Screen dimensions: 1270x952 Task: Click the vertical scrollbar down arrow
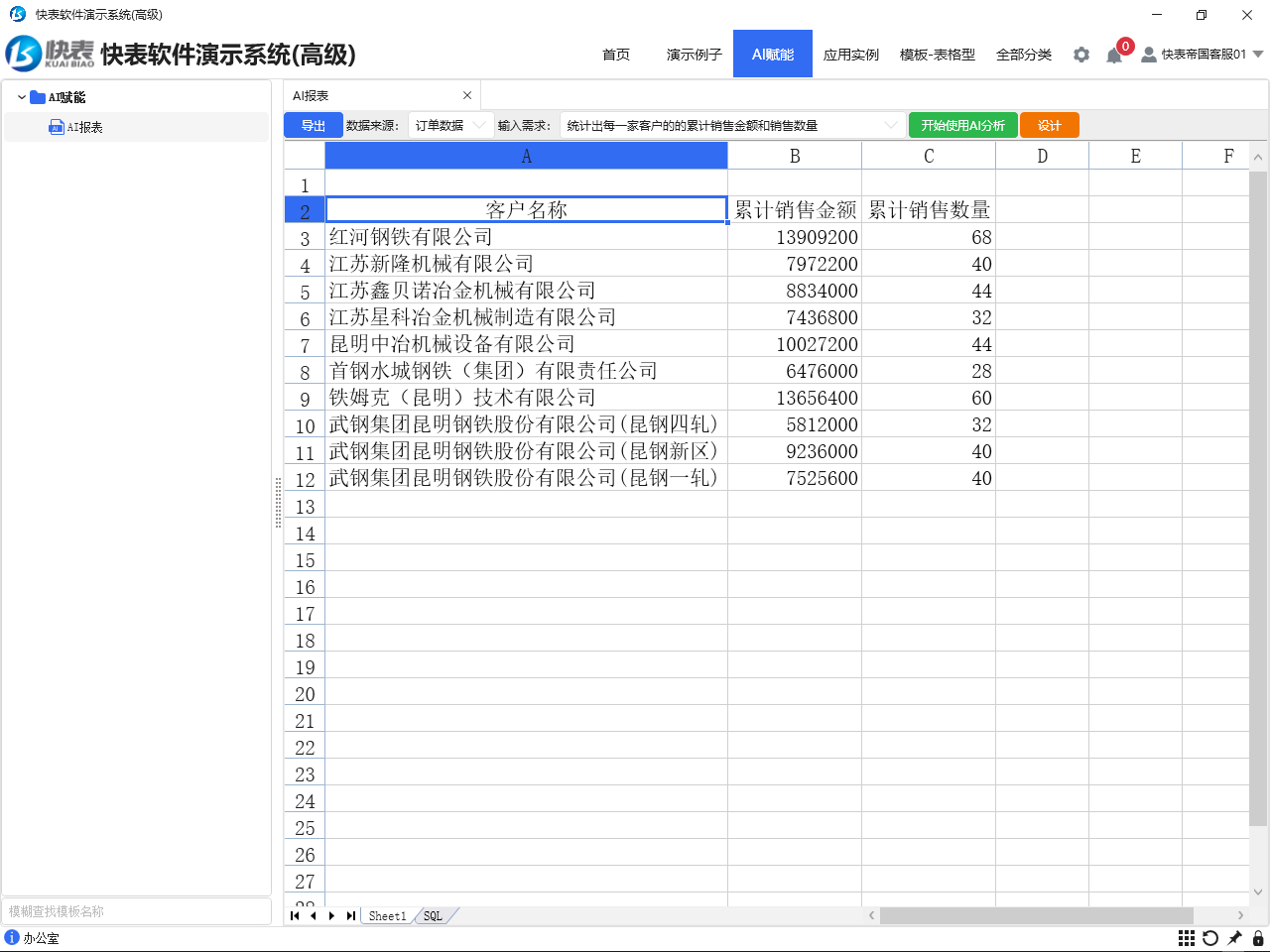tap(1258, 892)
